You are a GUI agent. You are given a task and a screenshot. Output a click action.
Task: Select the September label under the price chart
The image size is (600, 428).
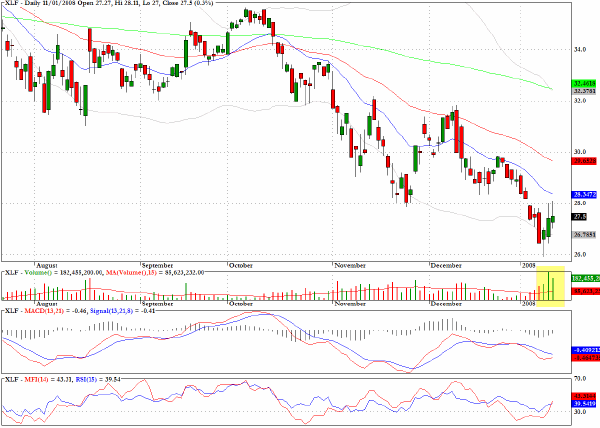157,265
